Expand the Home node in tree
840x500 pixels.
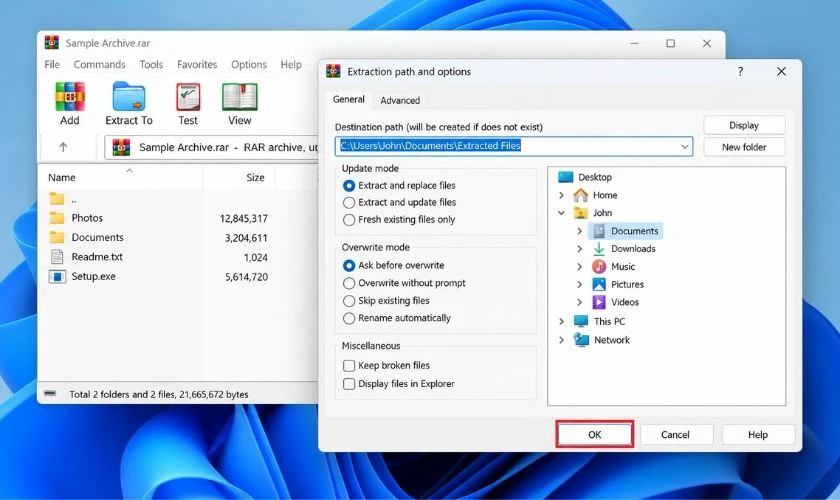(x=561, y=195)
